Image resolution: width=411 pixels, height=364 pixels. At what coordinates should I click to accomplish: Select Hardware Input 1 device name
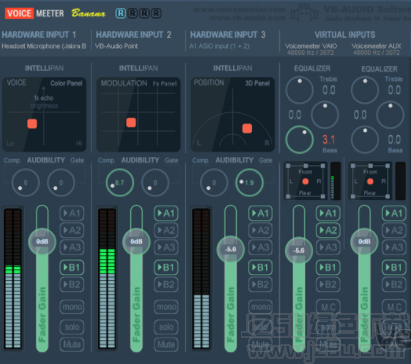coord(44,46)
